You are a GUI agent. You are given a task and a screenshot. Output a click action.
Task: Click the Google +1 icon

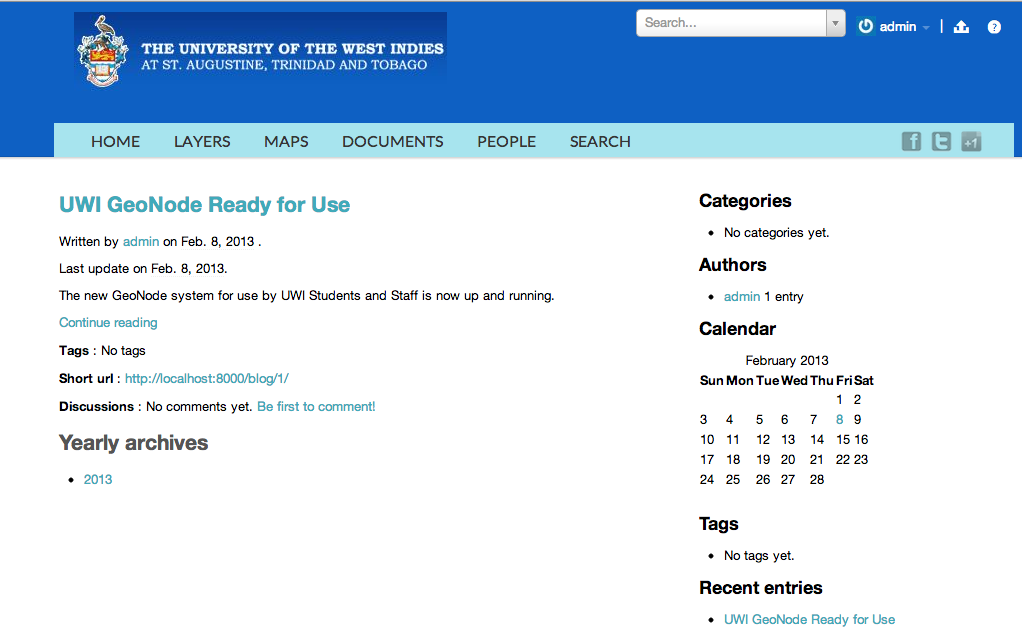click(971, 141)
